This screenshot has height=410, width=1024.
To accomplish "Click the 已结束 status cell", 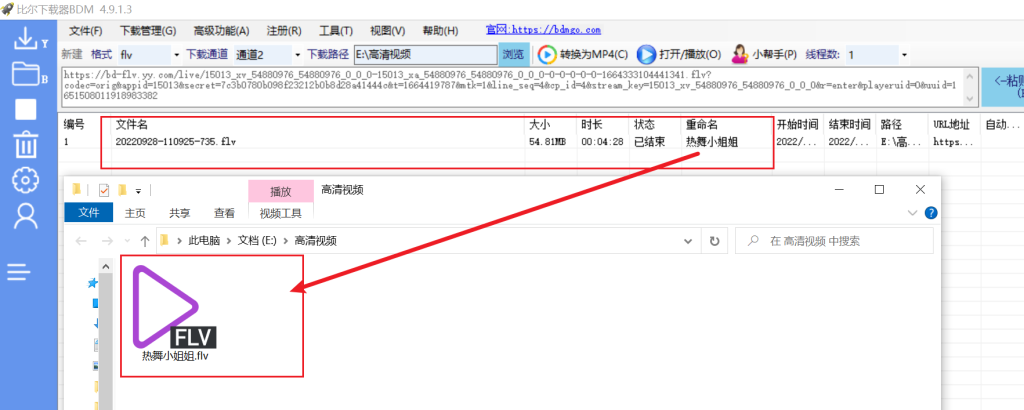I will pos(649,141).
